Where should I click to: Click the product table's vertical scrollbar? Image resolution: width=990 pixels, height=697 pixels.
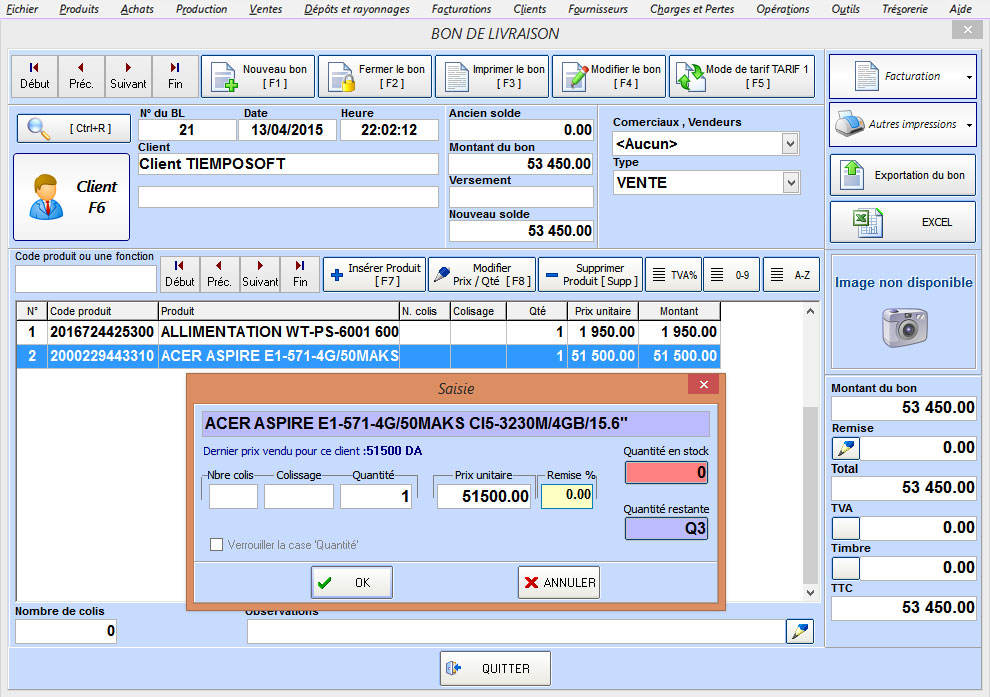[810, 451]
